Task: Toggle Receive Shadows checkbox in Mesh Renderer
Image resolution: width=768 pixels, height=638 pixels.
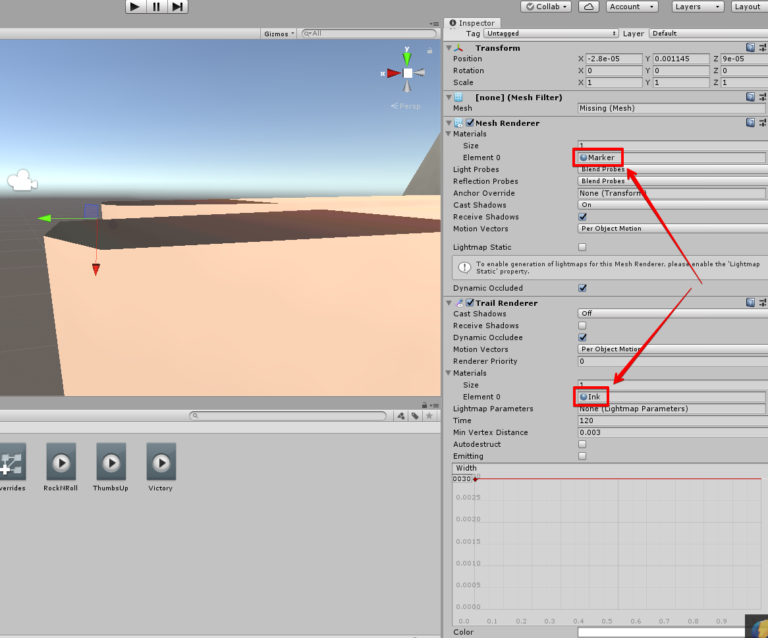Action: coord(583,217)
